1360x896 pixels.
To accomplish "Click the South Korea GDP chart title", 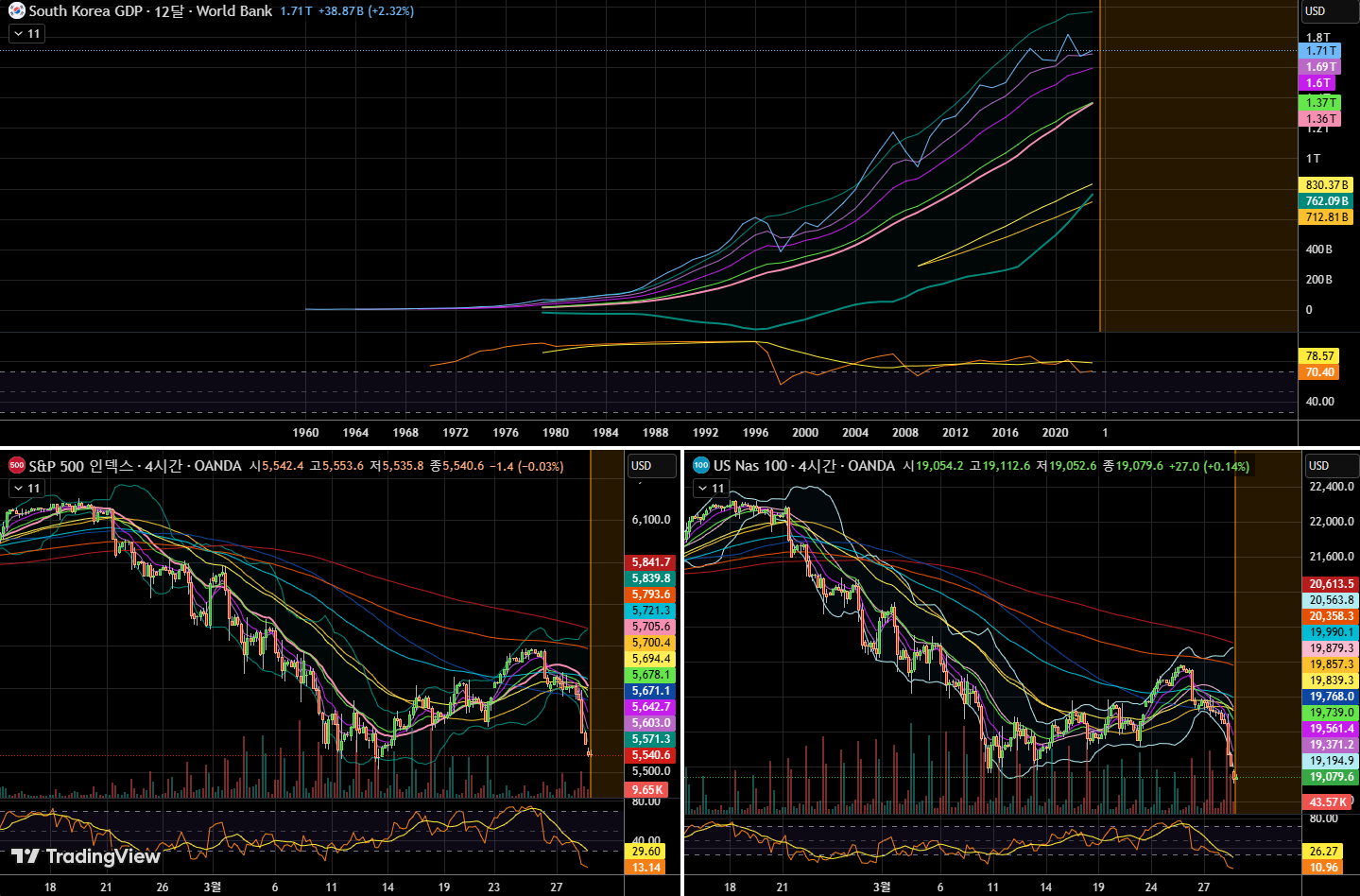I will pos(150,11).
